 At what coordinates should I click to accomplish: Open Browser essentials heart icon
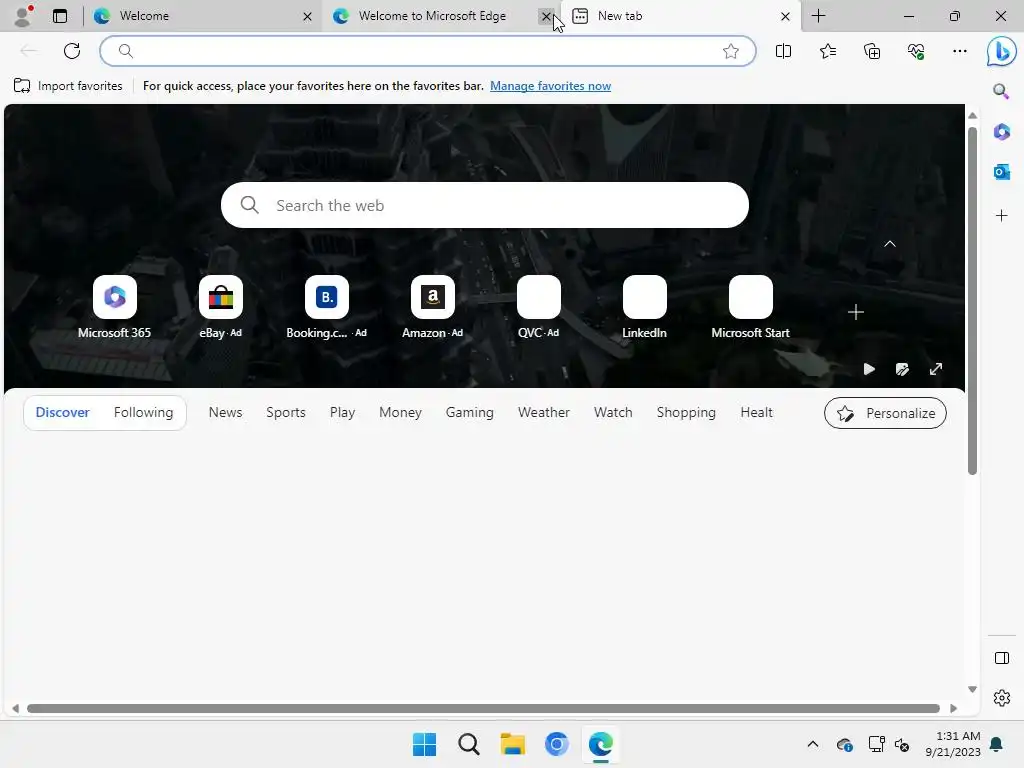(916, 51)
